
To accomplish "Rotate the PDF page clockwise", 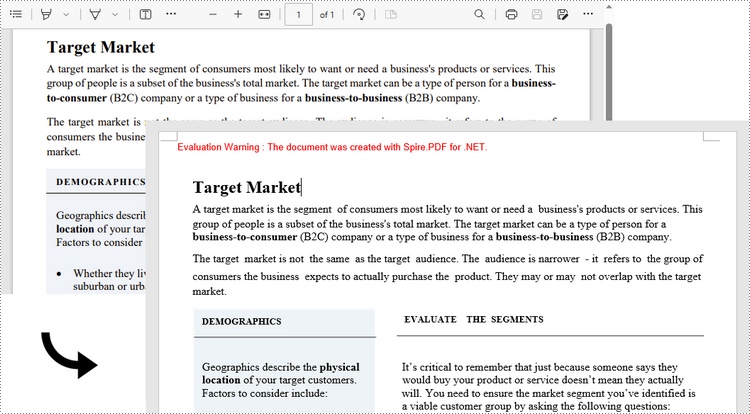I will pos(359,14).
